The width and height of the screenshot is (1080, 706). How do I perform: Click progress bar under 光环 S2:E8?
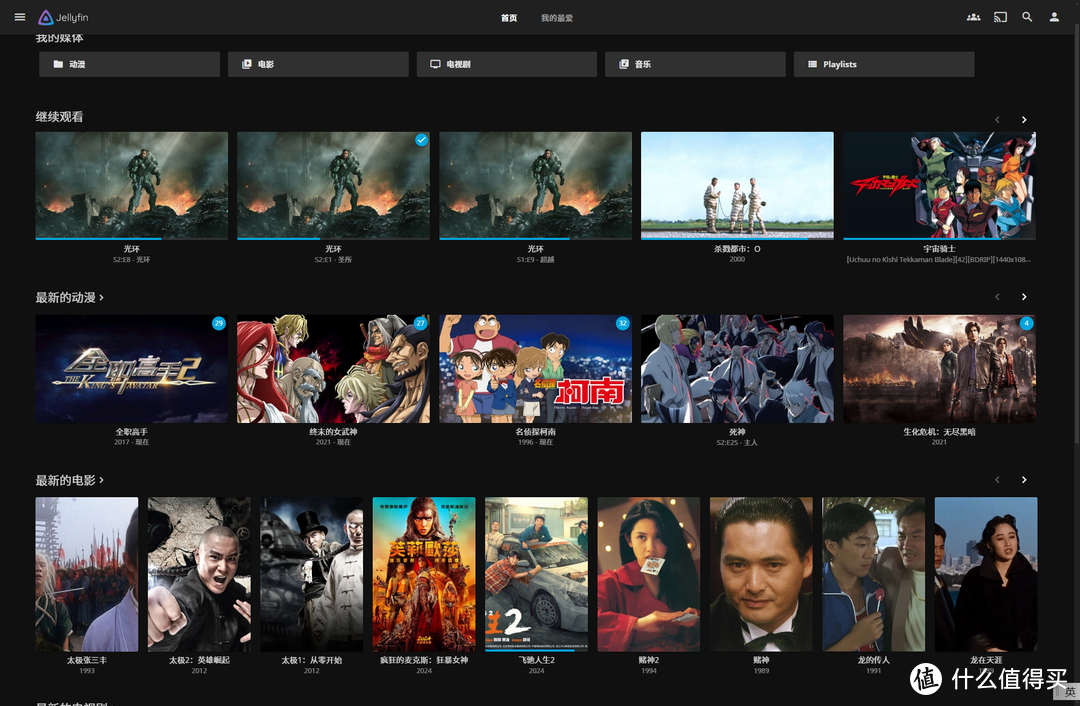point(132,238)
